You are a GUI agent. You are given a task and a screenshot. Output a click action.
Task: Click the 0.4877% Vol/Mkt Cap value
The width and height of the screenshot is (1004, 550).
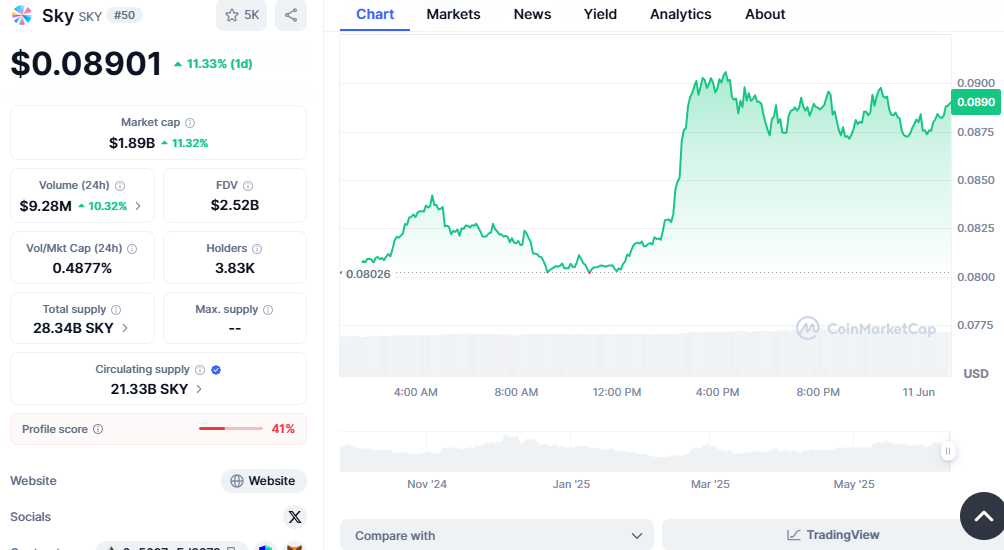pyautogui.click(x=82, y=268)
